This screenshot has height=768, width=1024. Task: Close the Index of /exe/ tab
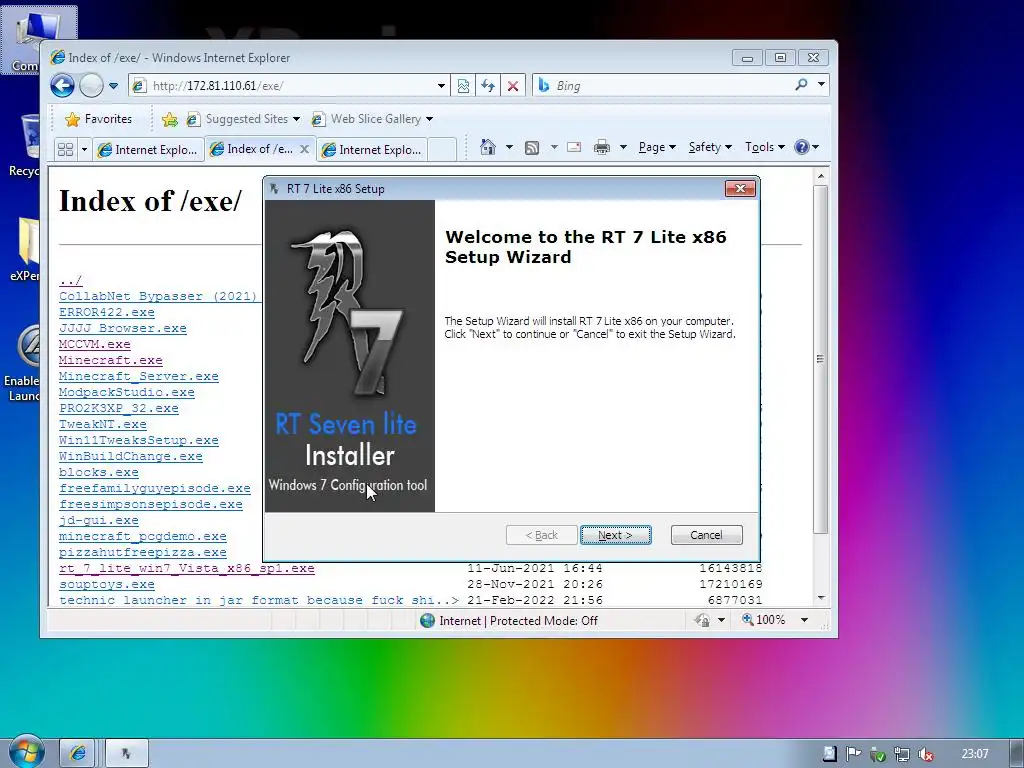coord(304,149)
